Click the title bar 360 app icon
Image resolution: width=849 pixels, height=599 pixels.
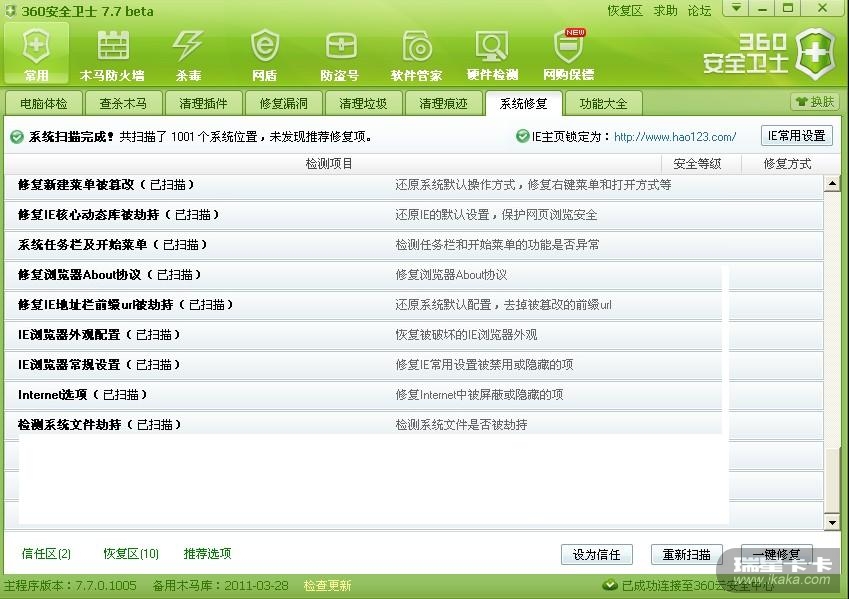pos(10,11)
